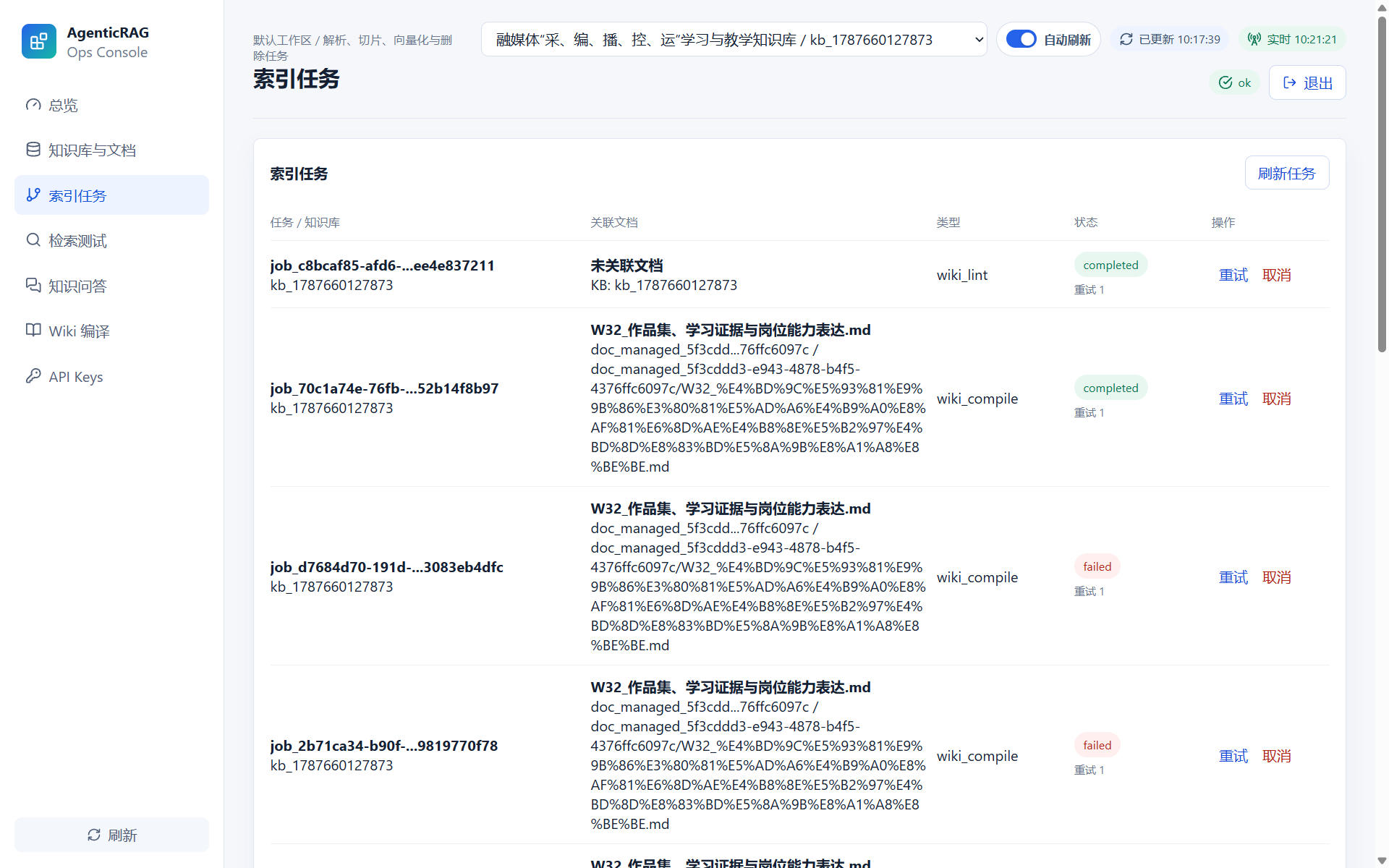Click the 刷新任务 button

(x=1286, y=173)
